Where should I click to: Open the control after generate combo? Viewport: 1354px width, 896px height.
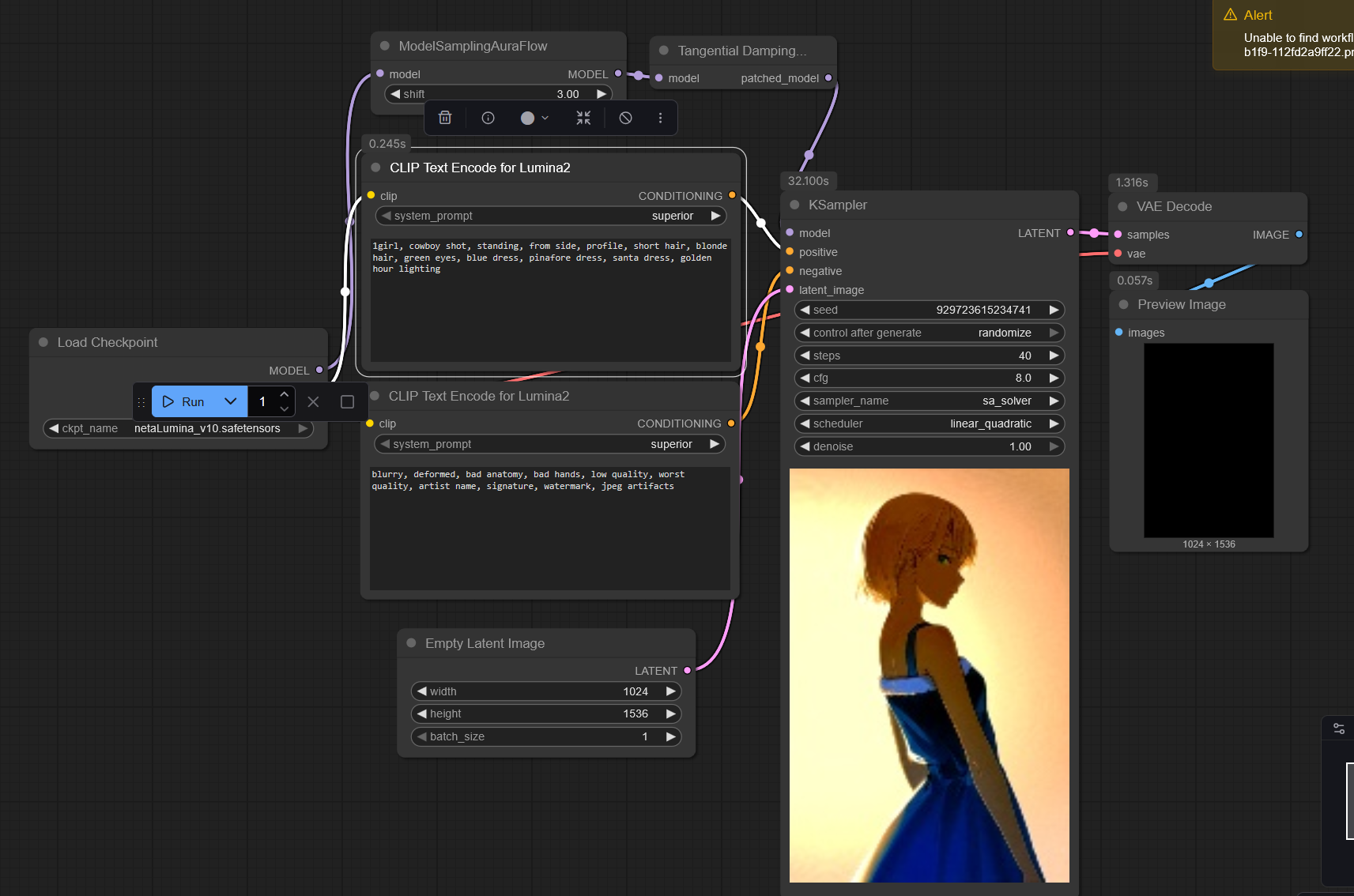[930, 333]
